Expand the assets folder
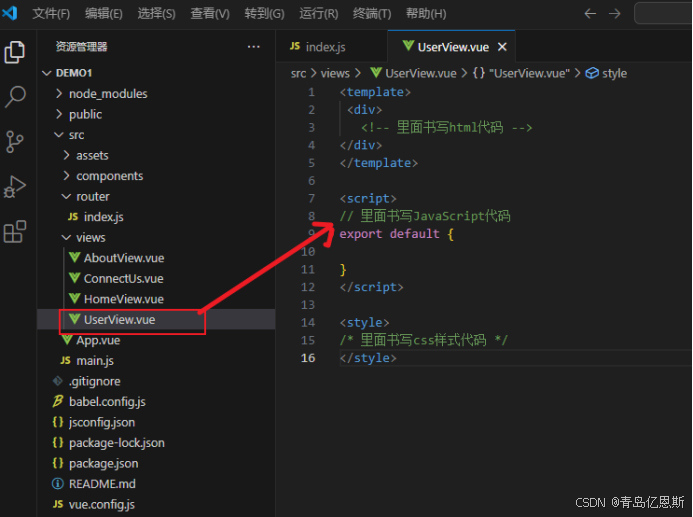This screenshot has width=693, height=517. 67,155
